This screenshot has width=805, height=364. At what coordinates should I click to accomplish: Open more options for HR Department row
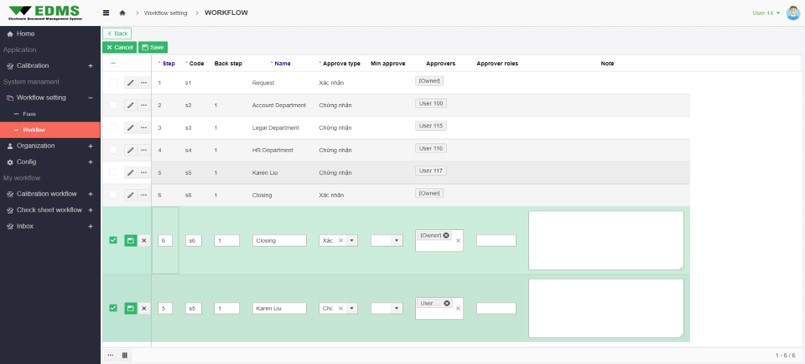144,150
